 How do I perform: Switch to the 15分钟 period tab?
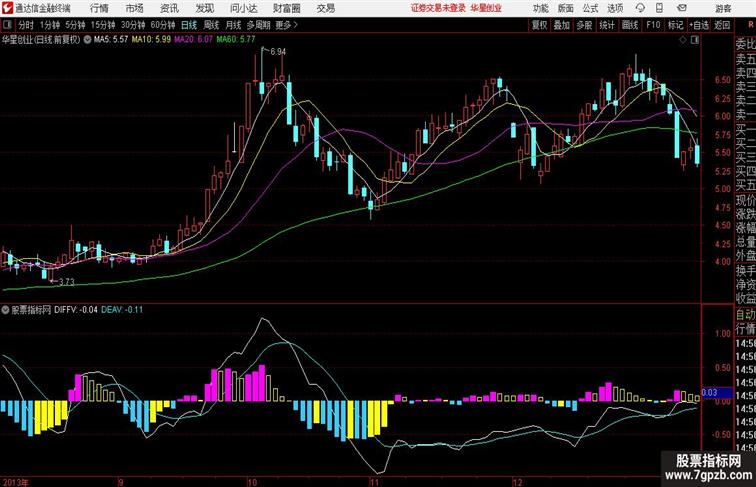103,25
